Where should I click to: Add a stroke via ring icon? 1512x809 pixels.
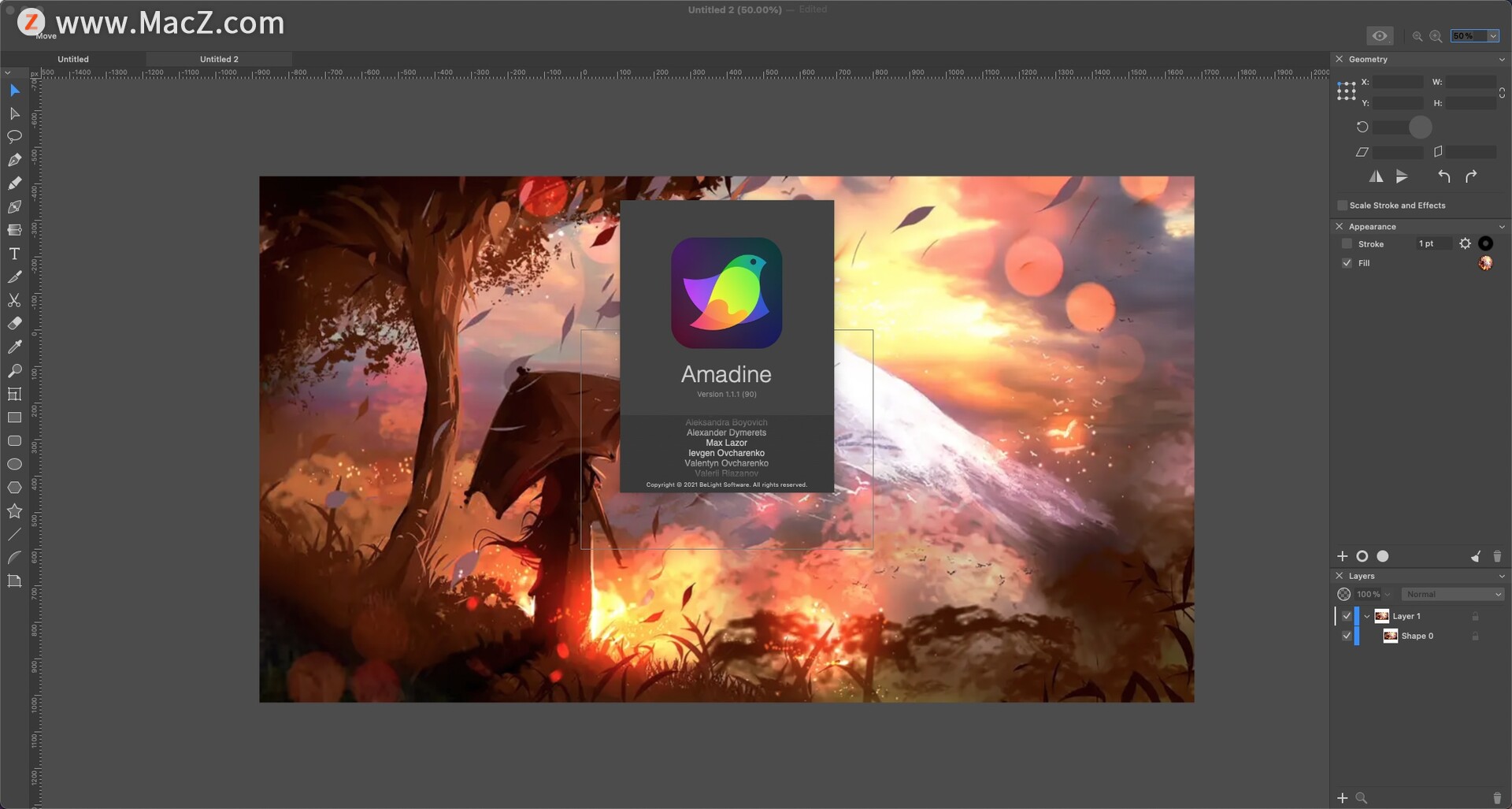[x=1362, y=556]
